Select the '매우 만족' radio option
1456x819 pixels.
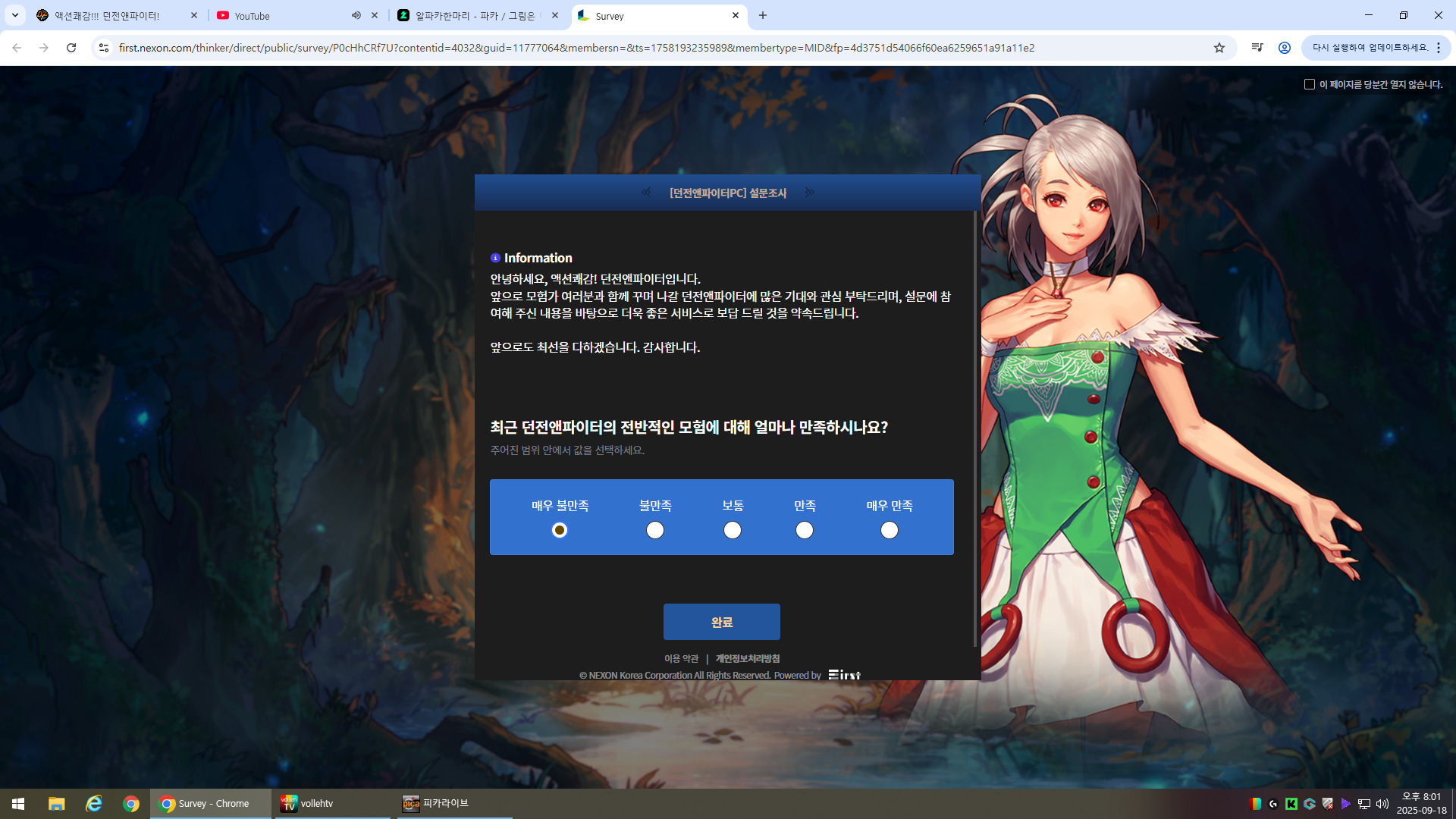890,530
